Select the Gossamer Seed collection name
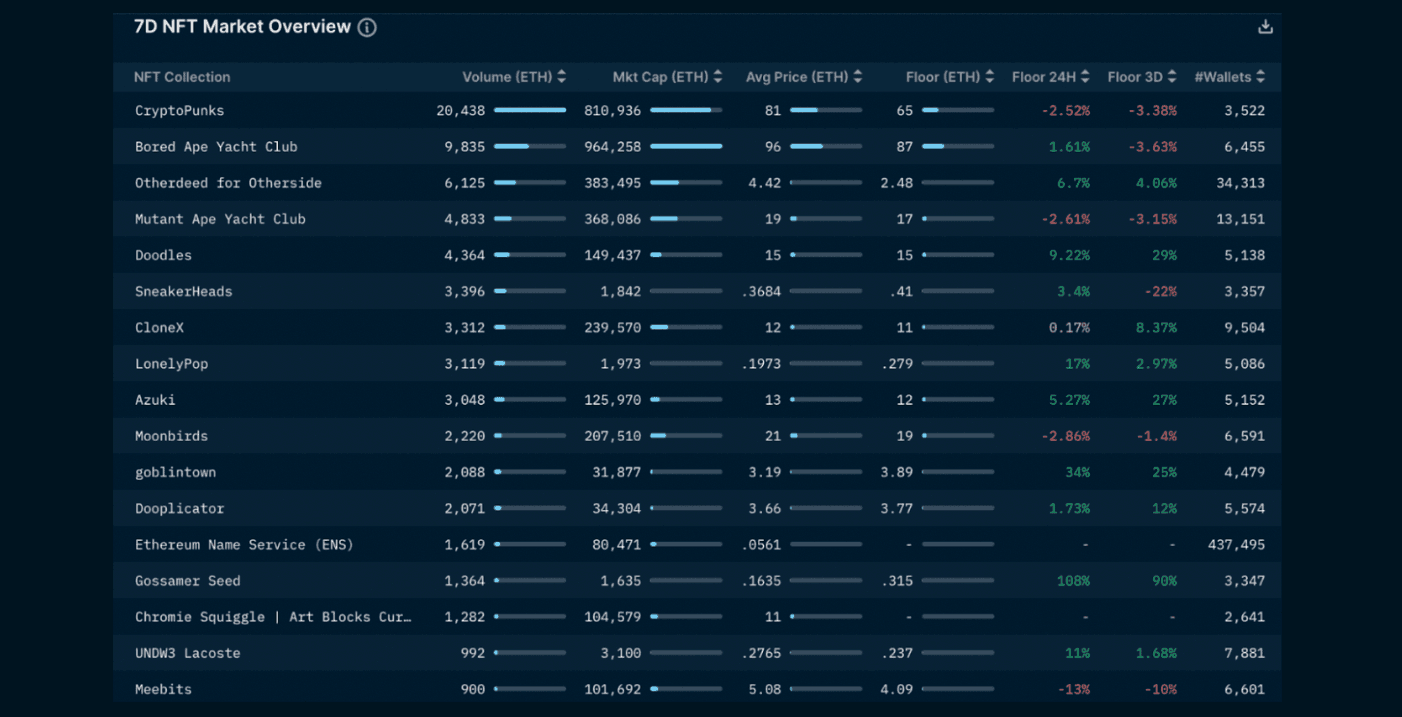Image resolution: width=1402 pixels, height=717 pixels. click(x=187, y=581)
